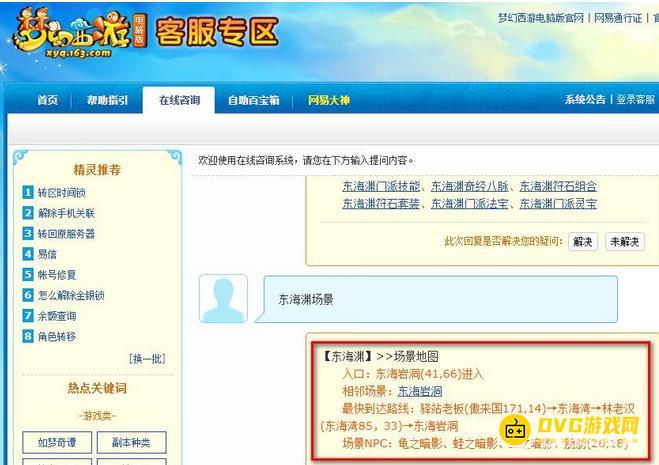659x465 pixels.
Task: Open 网易通行证 link at top
Action: [618, 18]
